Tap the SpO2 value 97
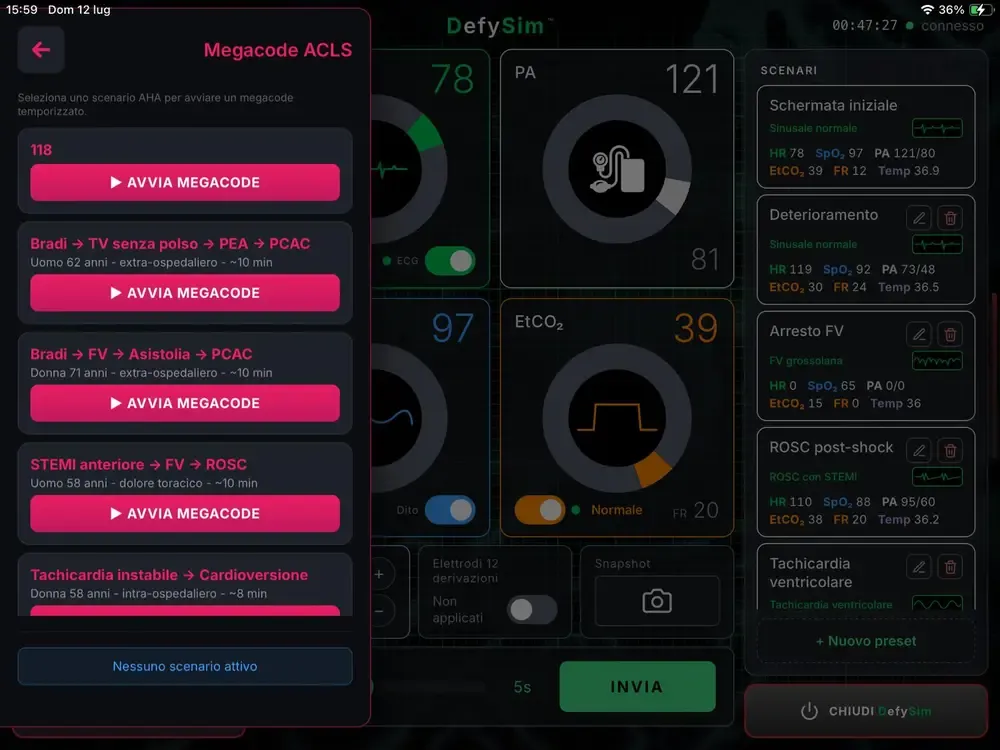Screen dimensions: 1000x750 coord(452,328)
